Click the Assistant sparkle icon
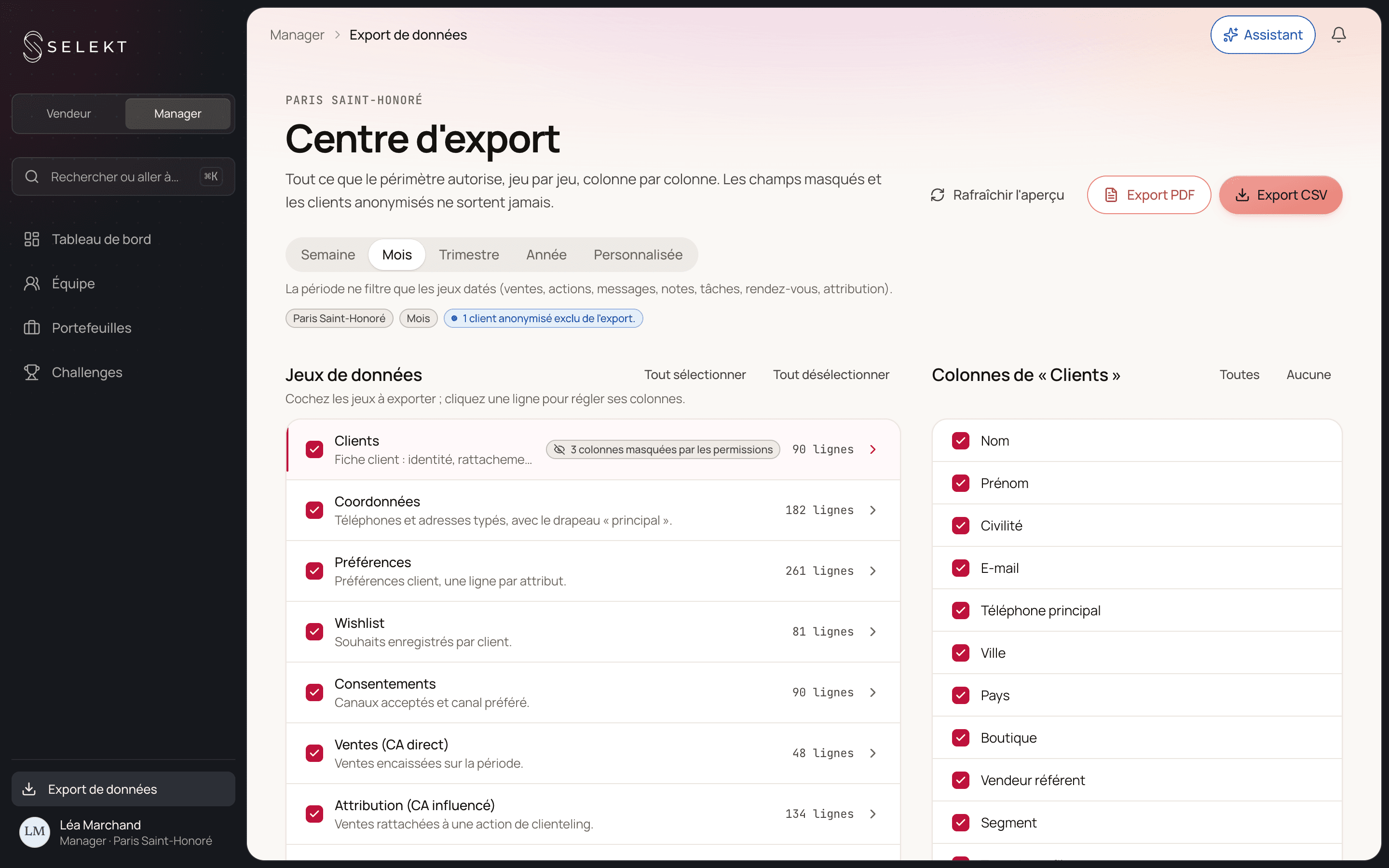 [x=1230, y=35]
